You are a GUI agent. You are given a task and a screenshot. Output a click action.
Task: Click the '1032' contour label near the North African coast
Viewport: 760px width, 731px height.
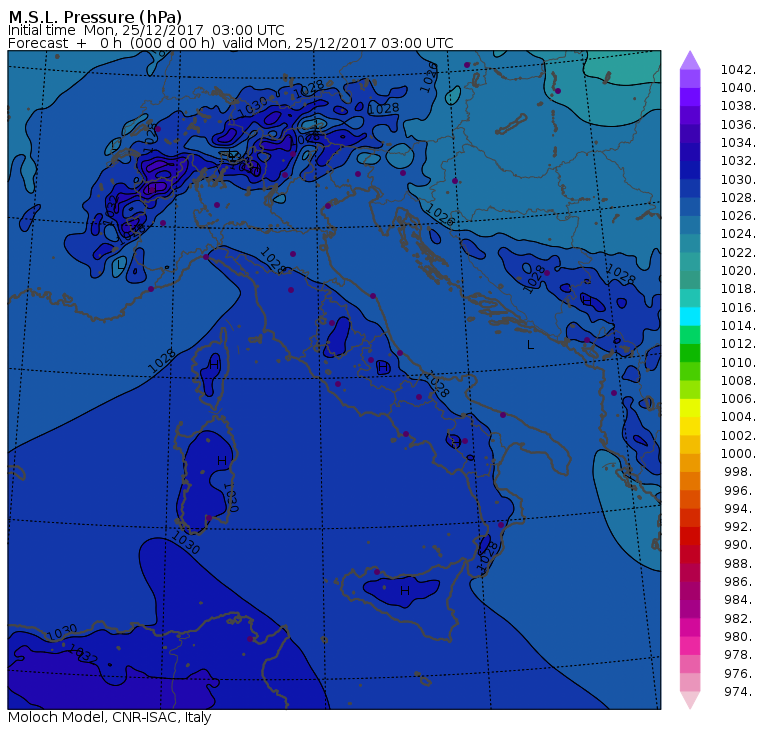click(x=83, y=653)
